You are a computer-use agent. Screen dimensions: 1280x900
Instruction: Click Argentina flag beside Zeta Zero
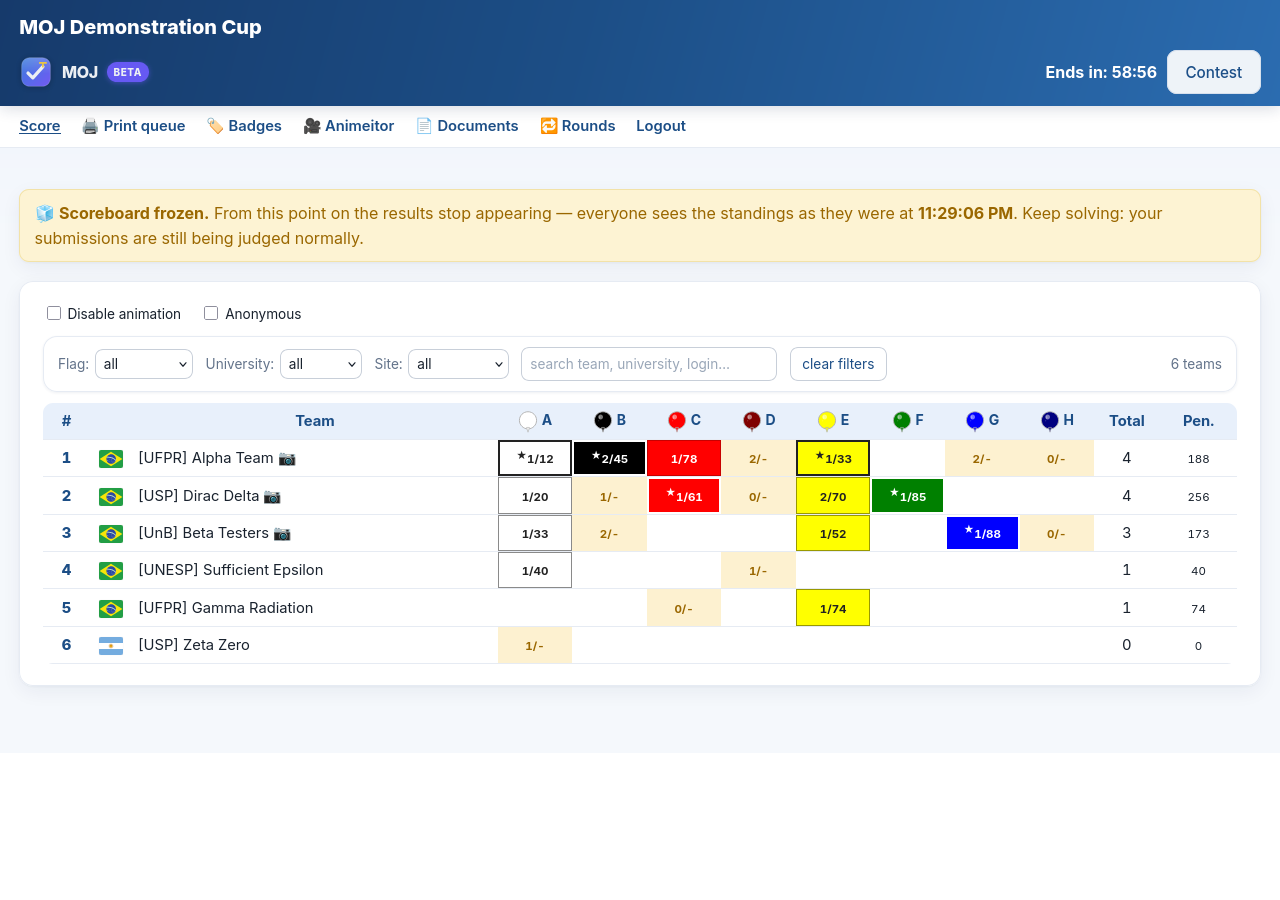(x=111, y=646)
